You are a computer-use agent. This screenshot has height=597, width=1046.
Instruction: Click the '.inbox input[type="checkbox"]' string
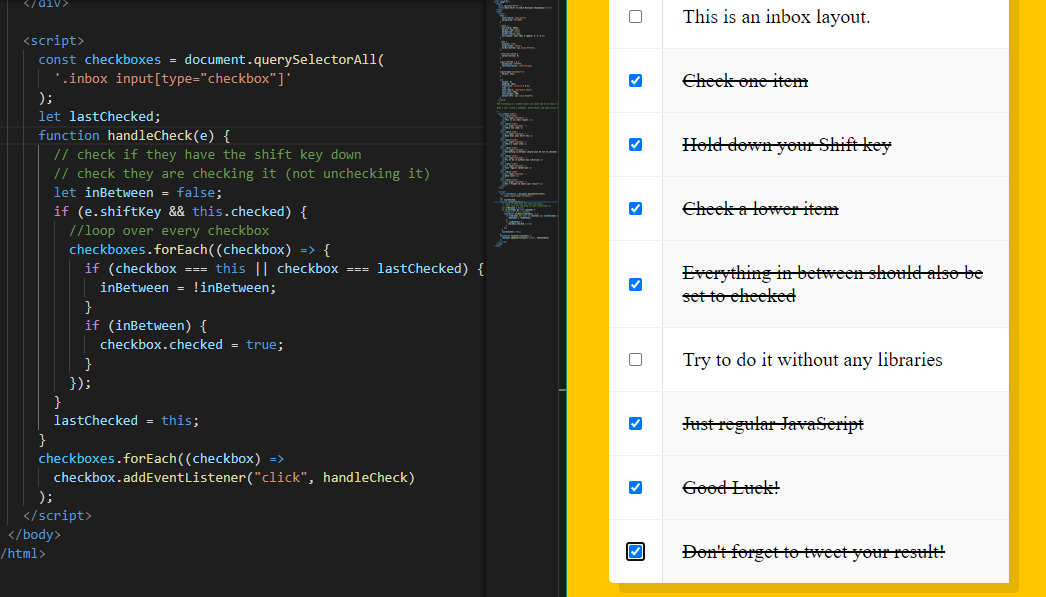pos(173,79)
